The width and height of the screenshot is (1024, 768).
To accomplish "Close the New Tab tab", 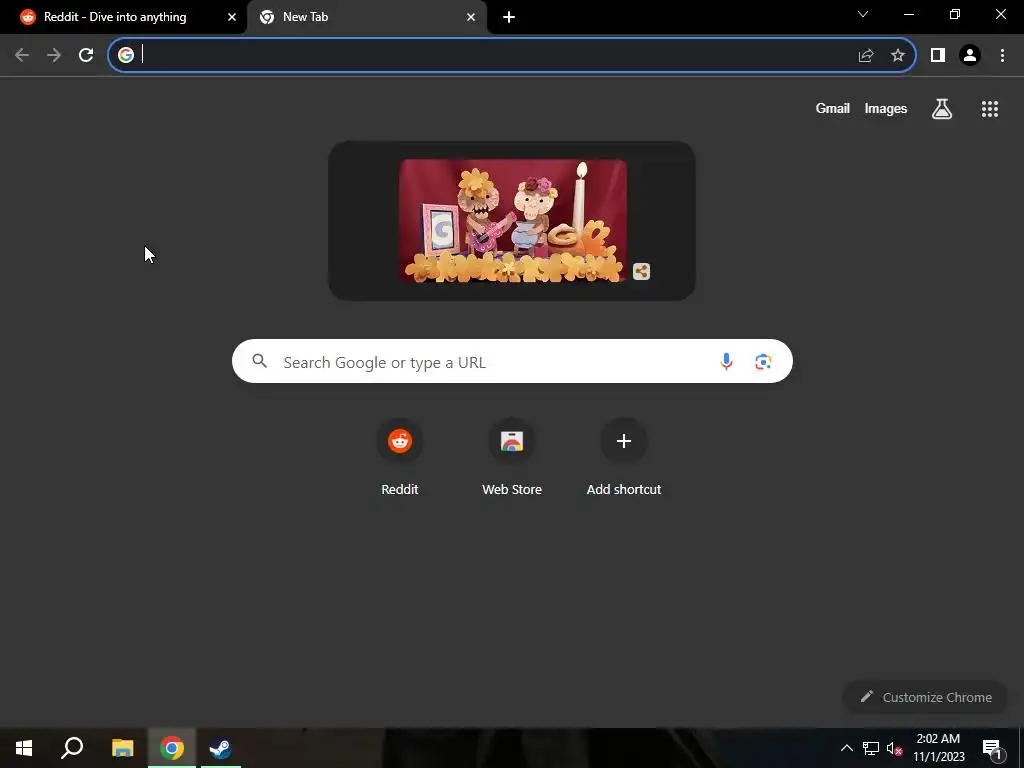I will [471, 17].
